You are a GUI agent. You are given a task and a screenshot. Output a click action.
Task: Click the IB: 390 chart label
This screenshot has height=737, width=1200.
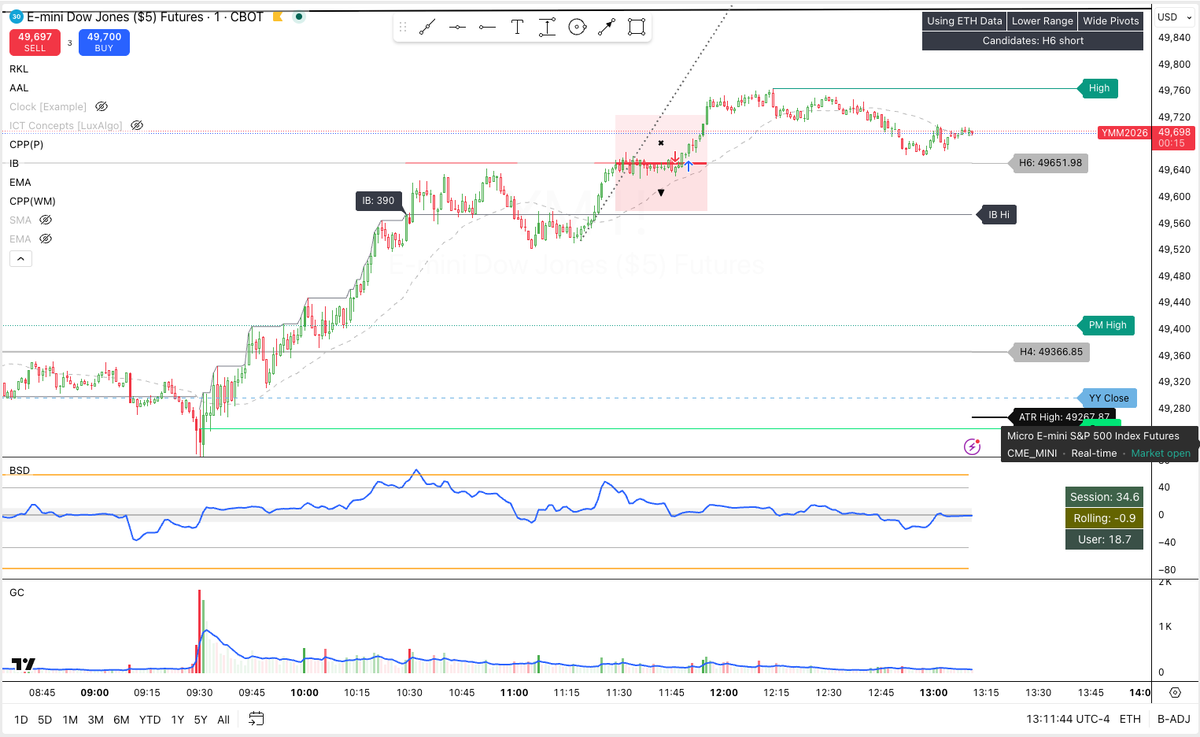380,201
